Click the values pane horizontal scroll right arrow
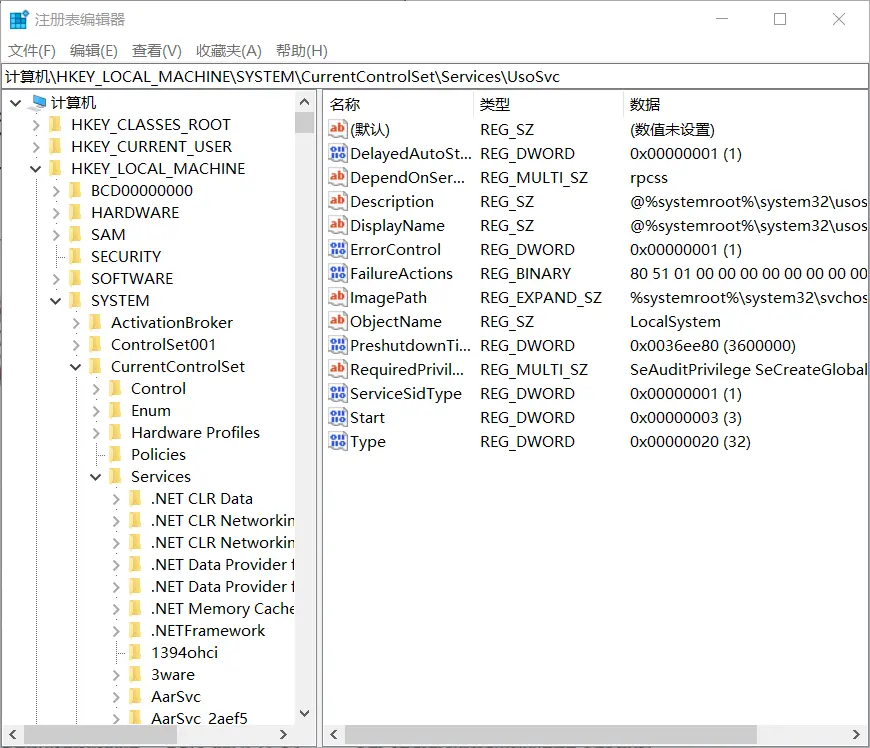870x748 pixels. 856,735
